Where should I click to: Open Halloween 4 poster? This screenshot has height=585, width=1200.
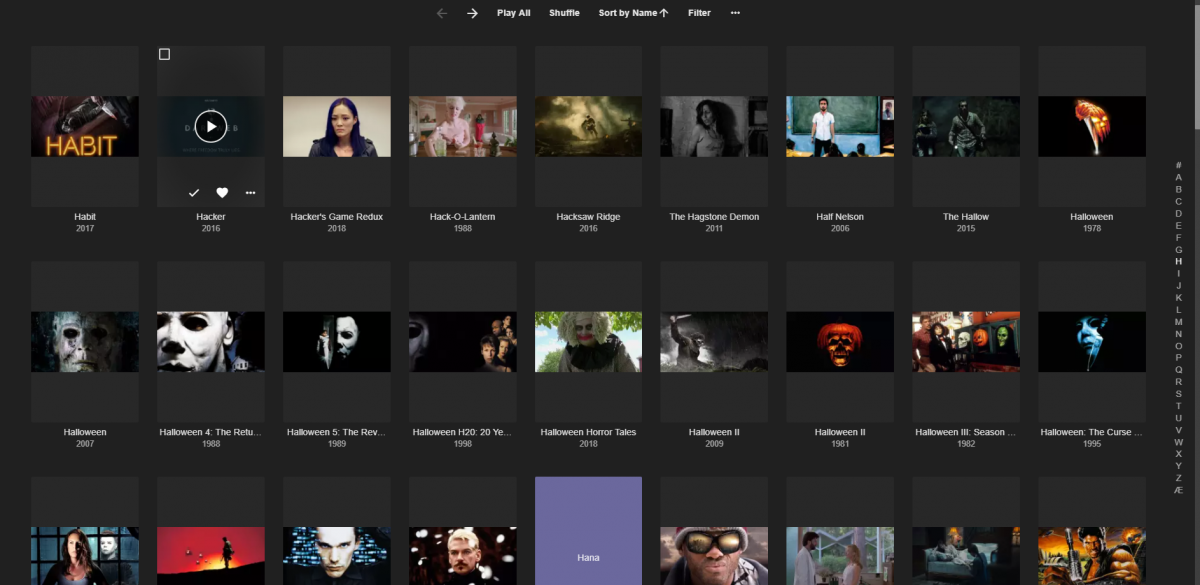211,342
